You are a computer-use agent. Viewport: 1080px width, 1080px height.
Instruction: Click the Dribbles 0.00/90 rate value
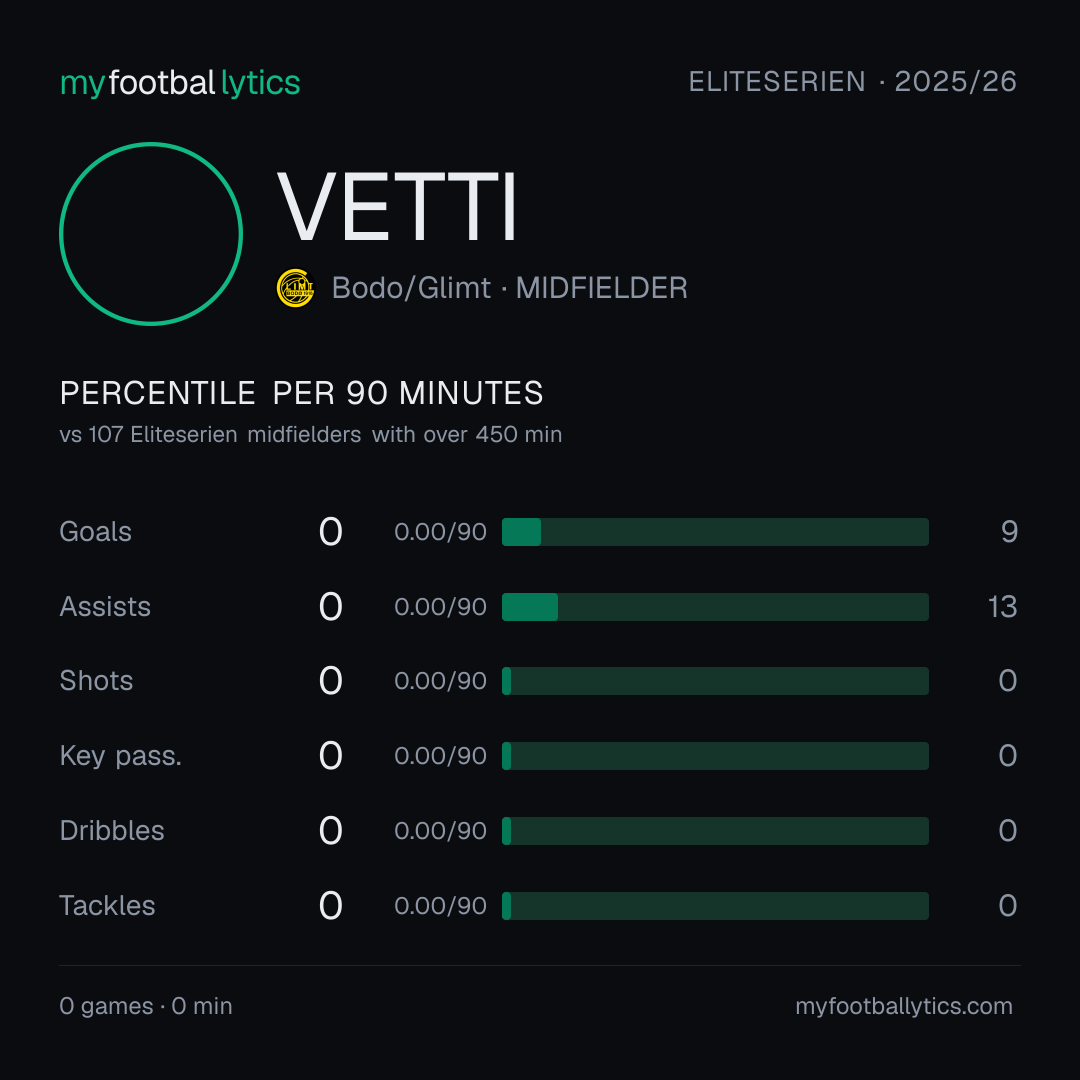[440, 831]
